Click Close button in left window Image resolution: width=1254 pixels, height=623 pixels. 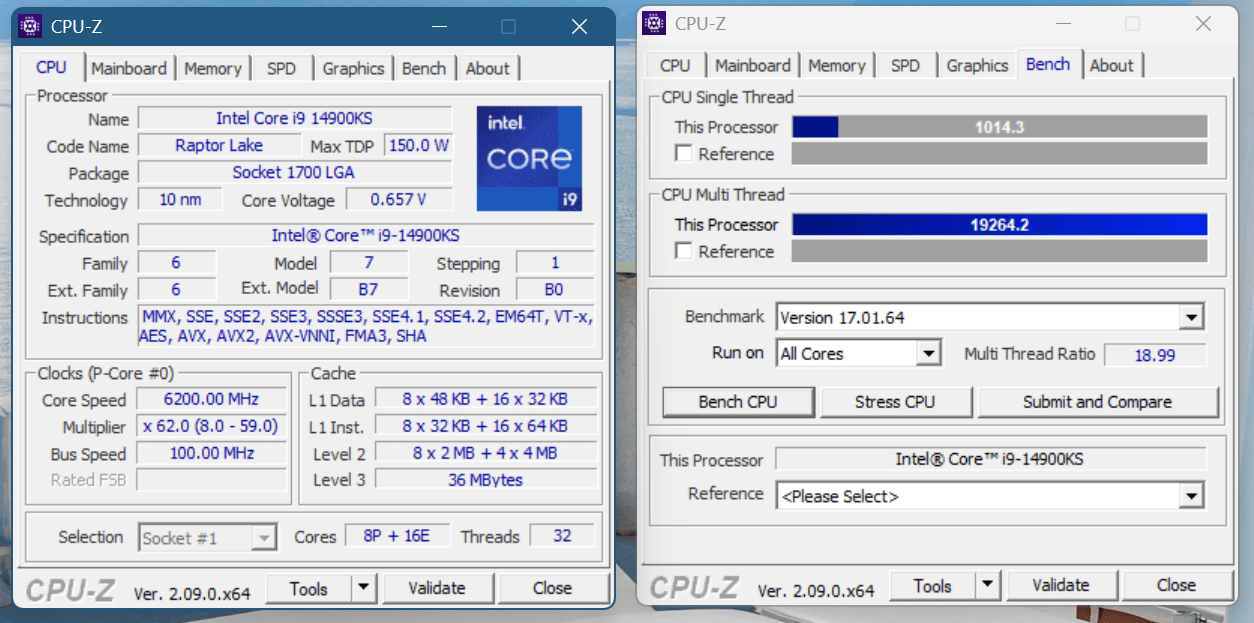click(552, 588)
